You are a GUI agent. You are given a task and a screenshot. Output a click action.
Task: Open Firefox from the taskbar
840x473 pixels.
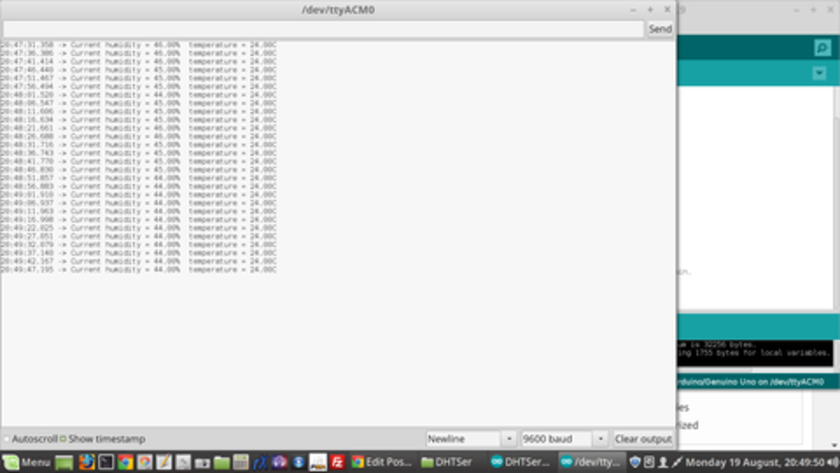(x=86, y=462)
